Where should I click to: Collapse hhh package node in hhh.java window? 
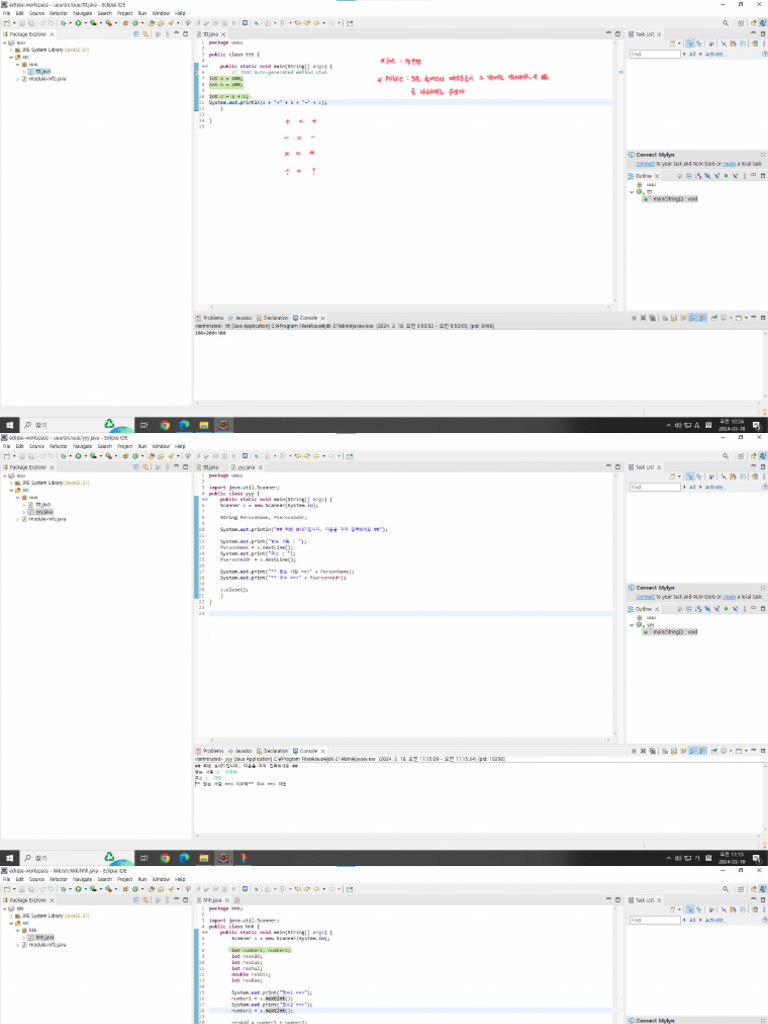coord(18,930)
